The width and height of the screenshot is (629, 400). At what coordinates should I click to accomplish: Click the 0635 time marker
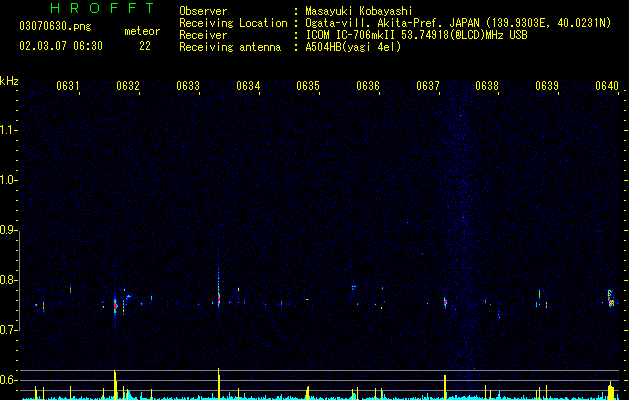[308, 85]
